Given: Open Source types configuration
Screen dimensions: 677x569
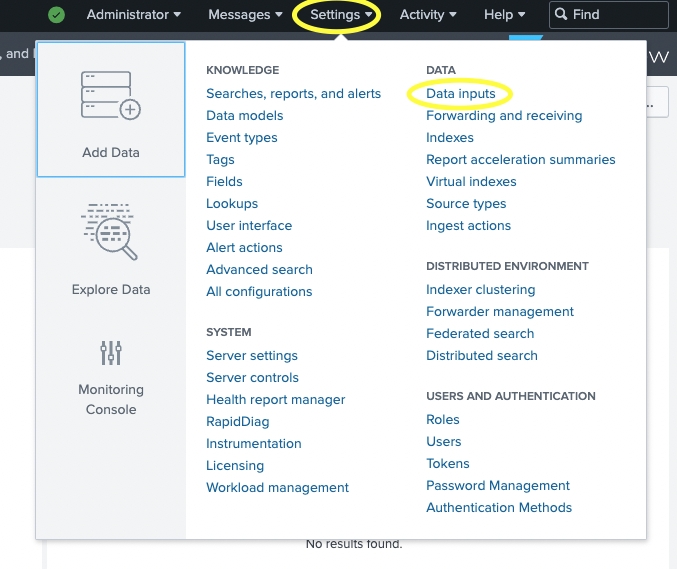Looking at the screenshot, I should (x=466, y=204).
